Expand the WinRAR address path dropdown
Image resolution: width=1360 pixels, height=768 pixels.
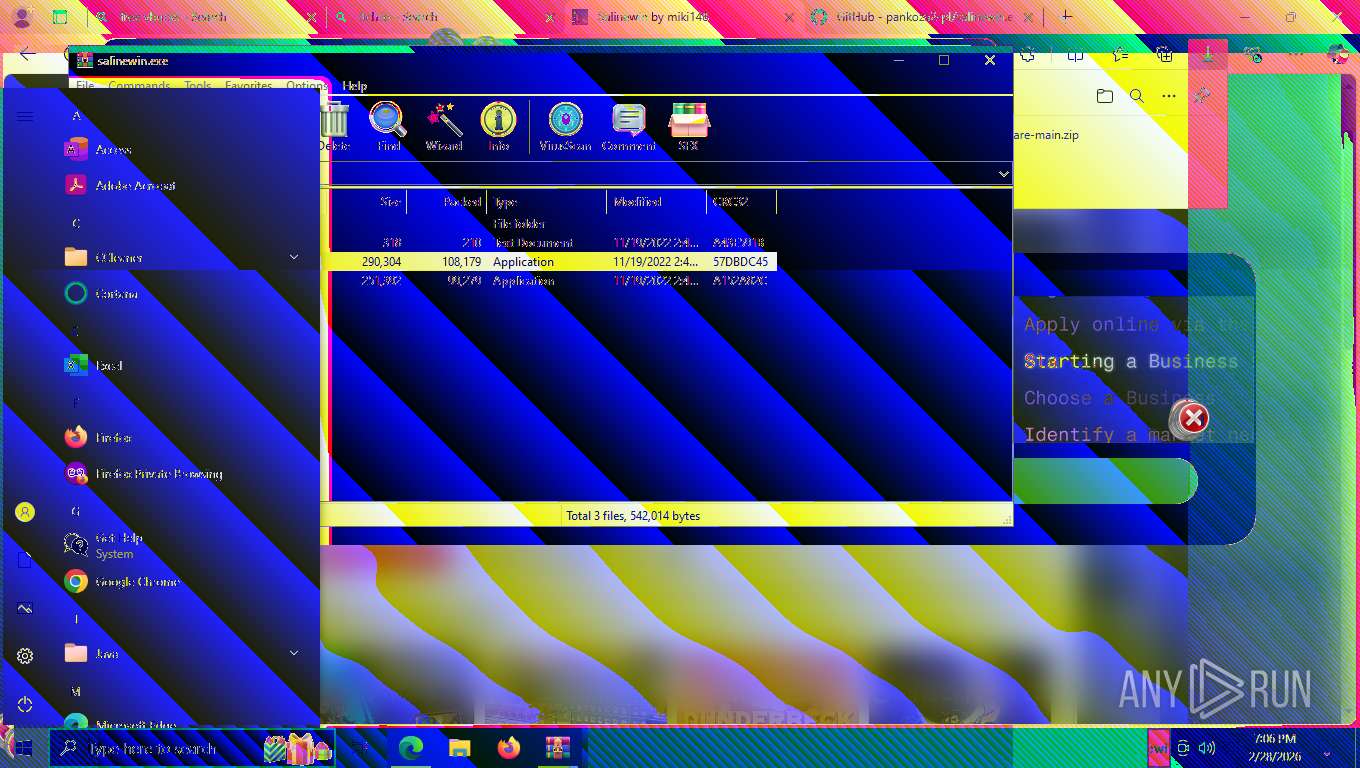[x=1004, y=174]
